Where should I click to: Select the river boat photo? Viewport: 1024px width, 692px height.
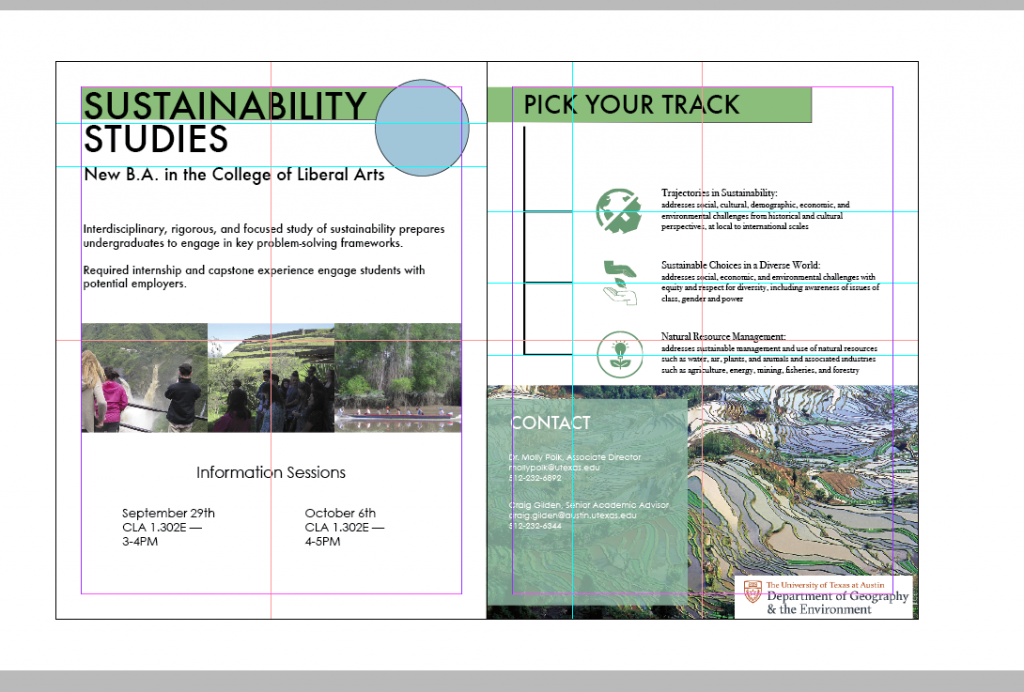398,377
